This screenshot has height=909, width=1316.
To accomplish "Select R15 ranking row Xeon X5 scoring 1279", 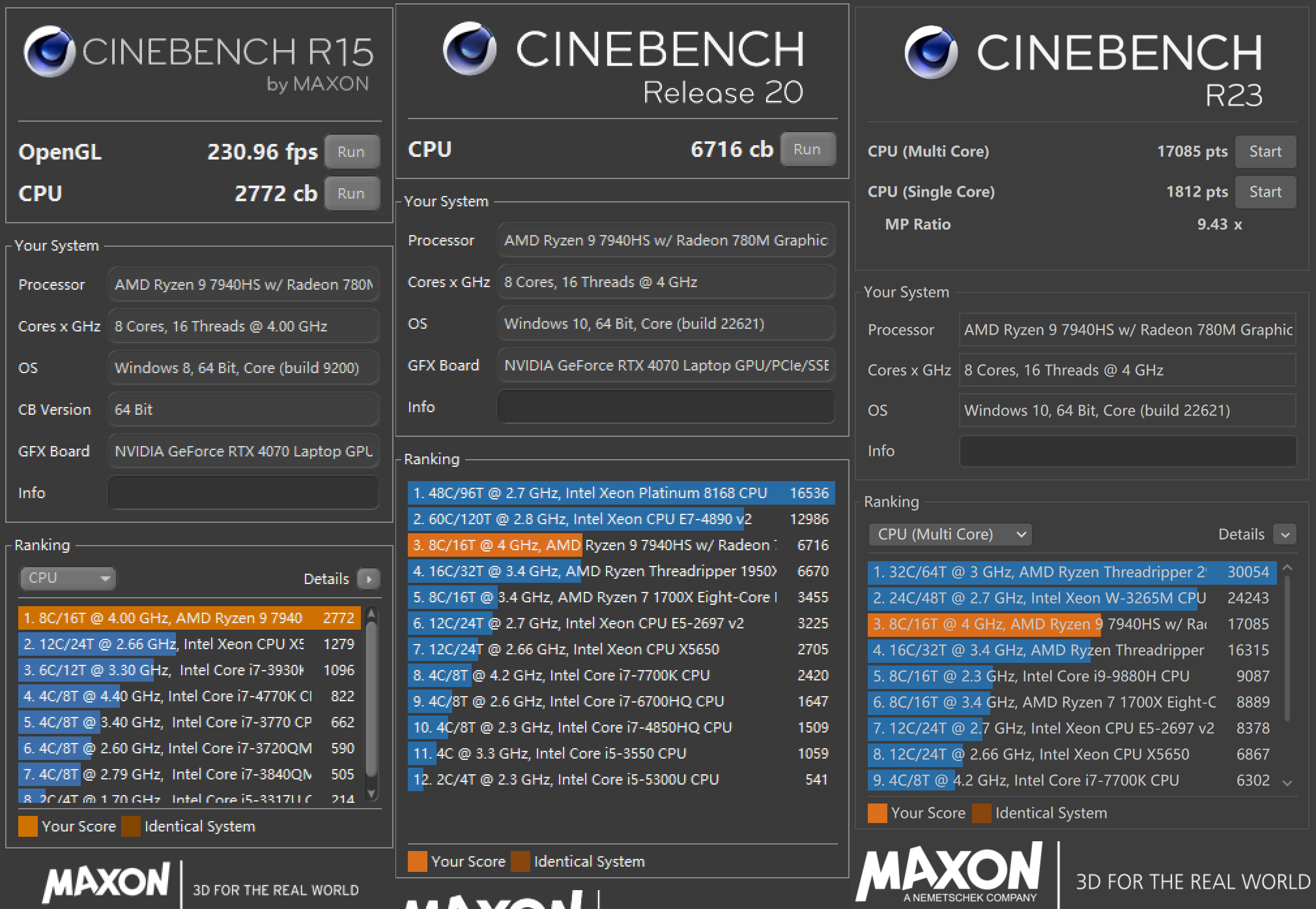I will [190, 644].
